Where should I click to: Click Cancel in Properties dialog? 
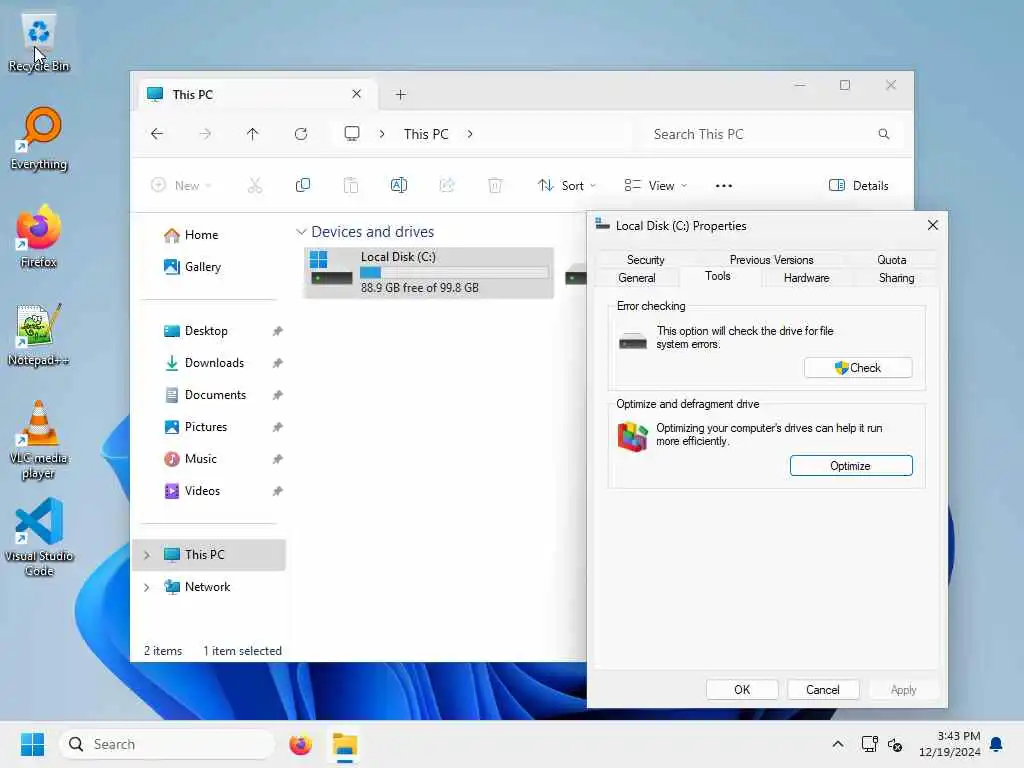[x=823, y=690]
